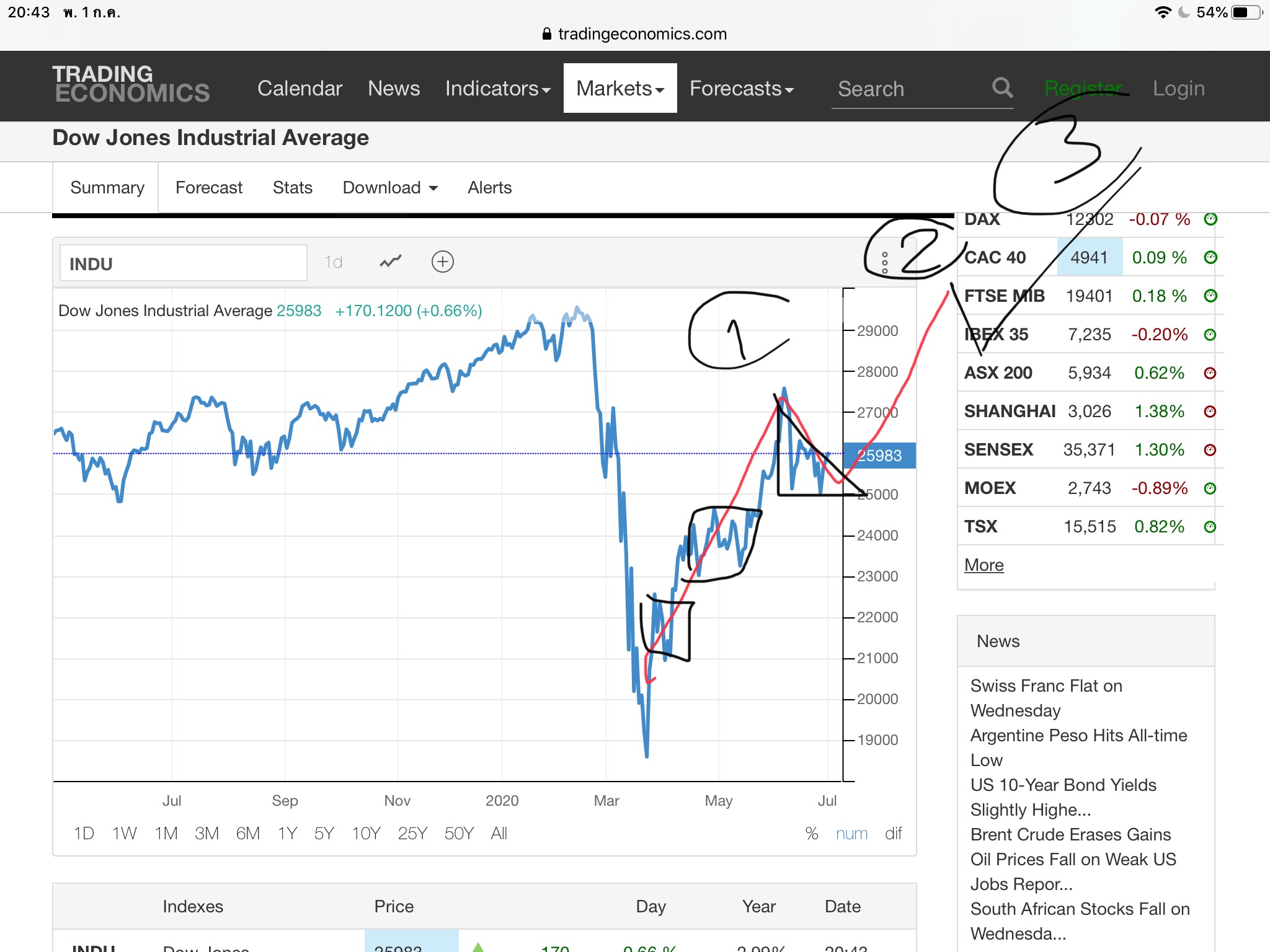Switch chart to dif mode
Viewport: 1270px width, 952px height.
[894, 834]
